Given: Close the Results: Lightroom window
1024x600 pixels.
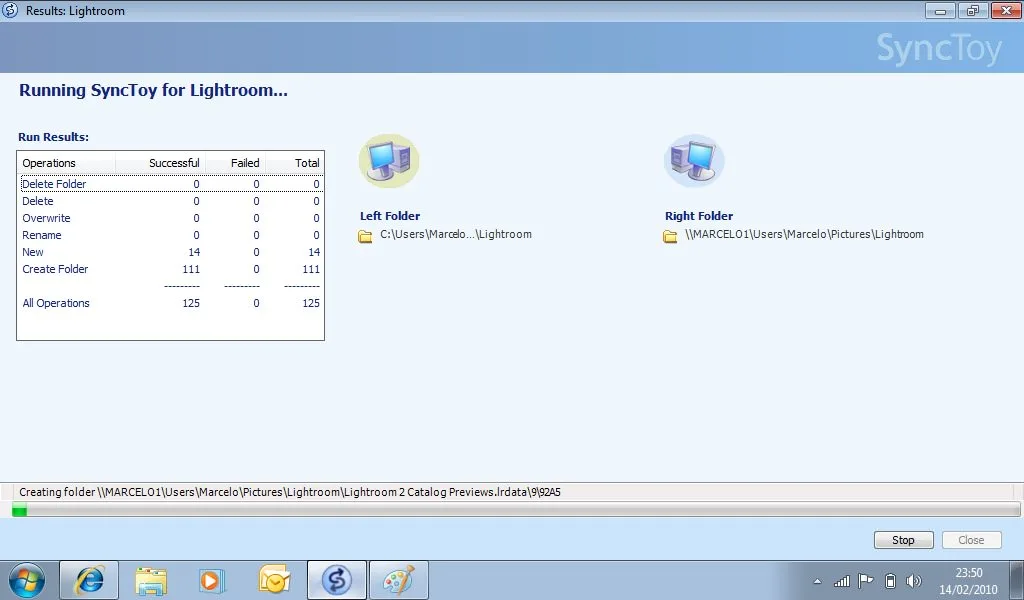Looking at the screenshot, I should pyautogui.click(x=1006, y=10).
